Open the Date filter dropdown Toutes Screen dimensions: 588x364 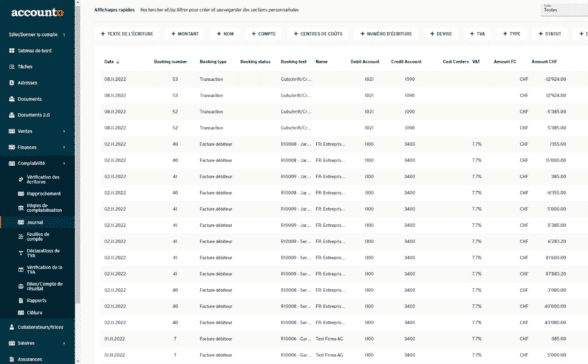565,9
